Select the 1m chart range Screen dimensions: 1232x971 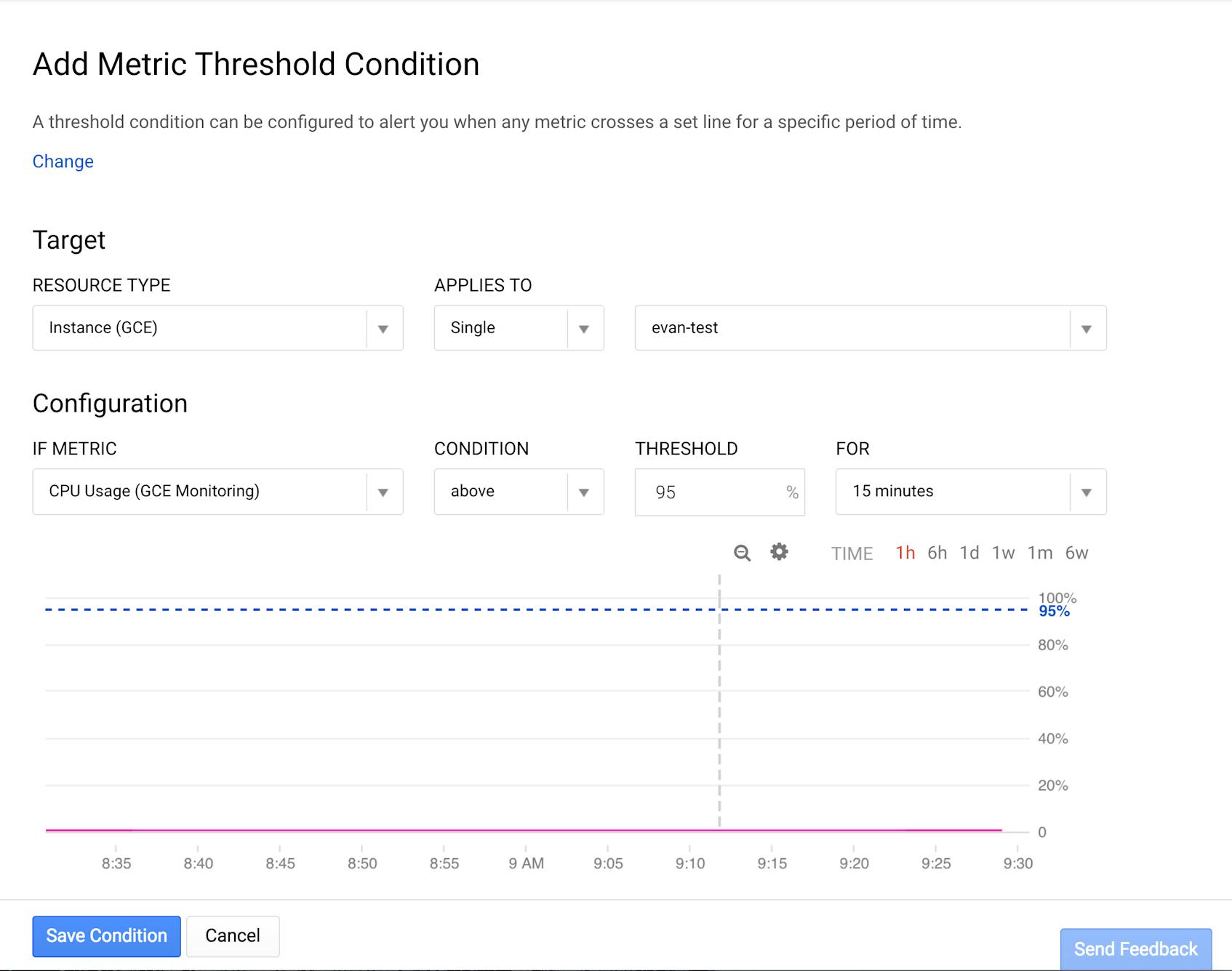point(1041,553)
